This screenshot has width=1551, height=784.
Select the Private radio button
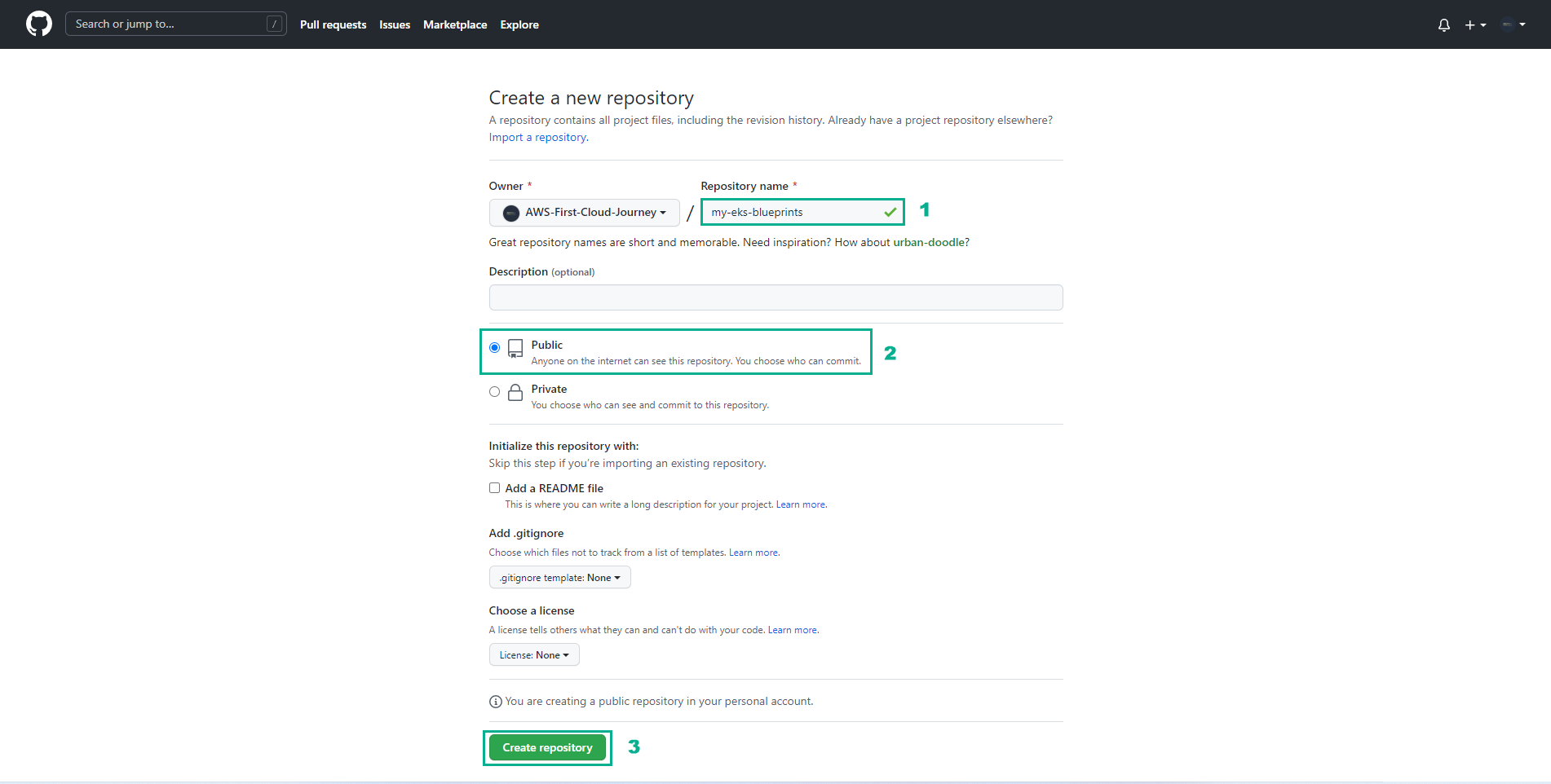(x=494, y=391)
